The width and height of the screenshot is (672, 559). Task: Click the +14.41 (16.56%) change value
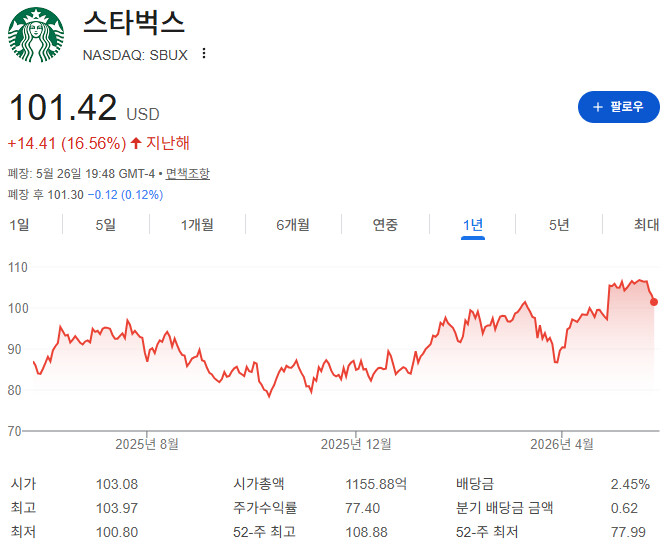click(x=67, y=144)
